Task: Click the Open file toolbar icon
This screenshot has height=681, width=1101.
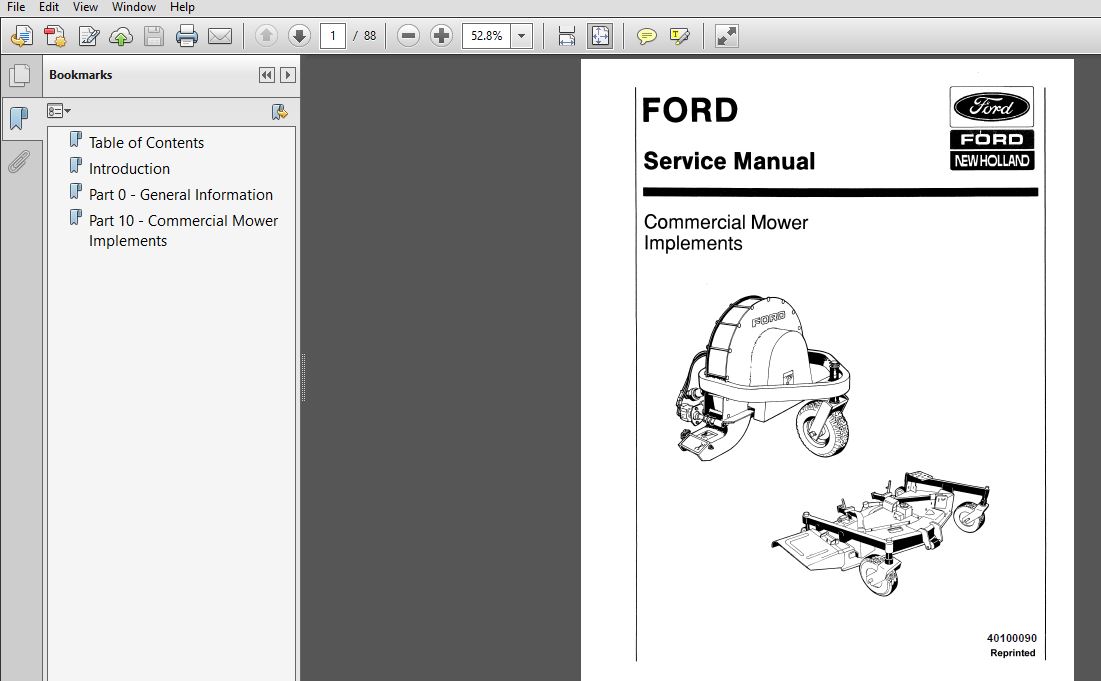Action: coord(22,36)
